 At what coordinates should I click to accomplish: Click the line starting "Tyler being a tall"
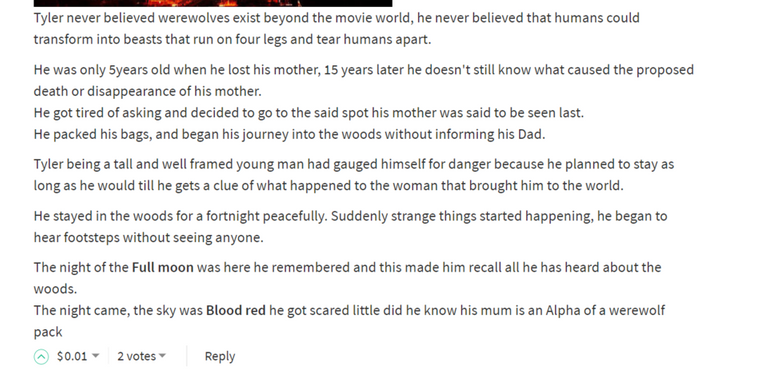tap(354, 164)
